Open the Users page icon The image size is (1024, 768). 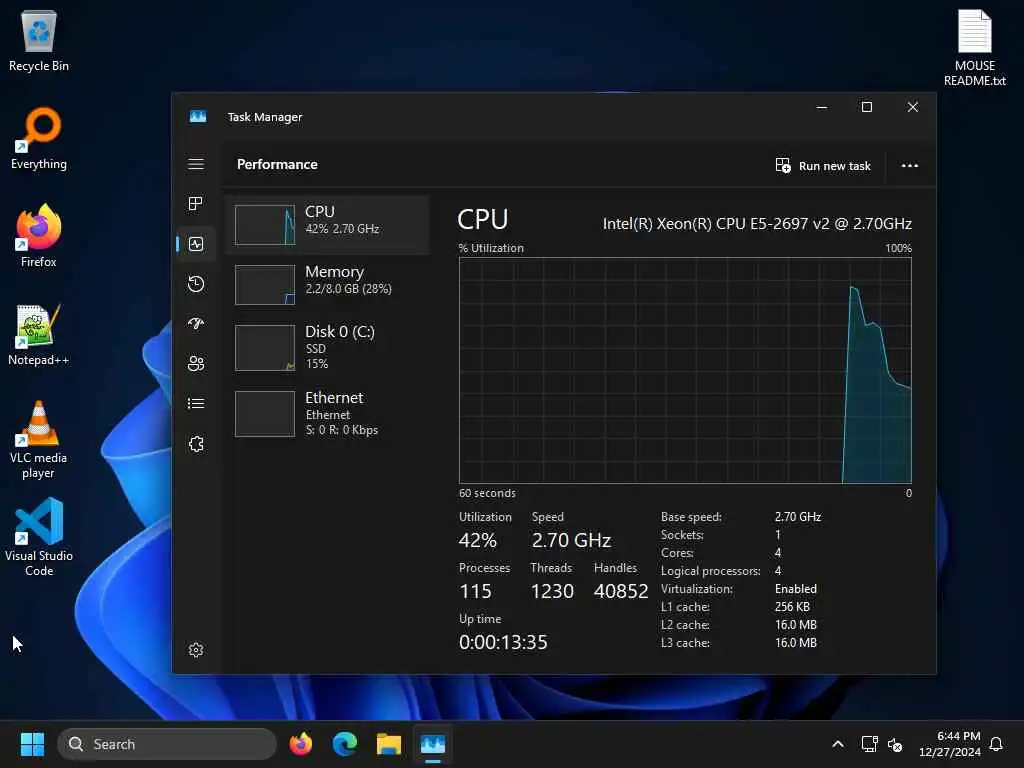coord(196,363)
